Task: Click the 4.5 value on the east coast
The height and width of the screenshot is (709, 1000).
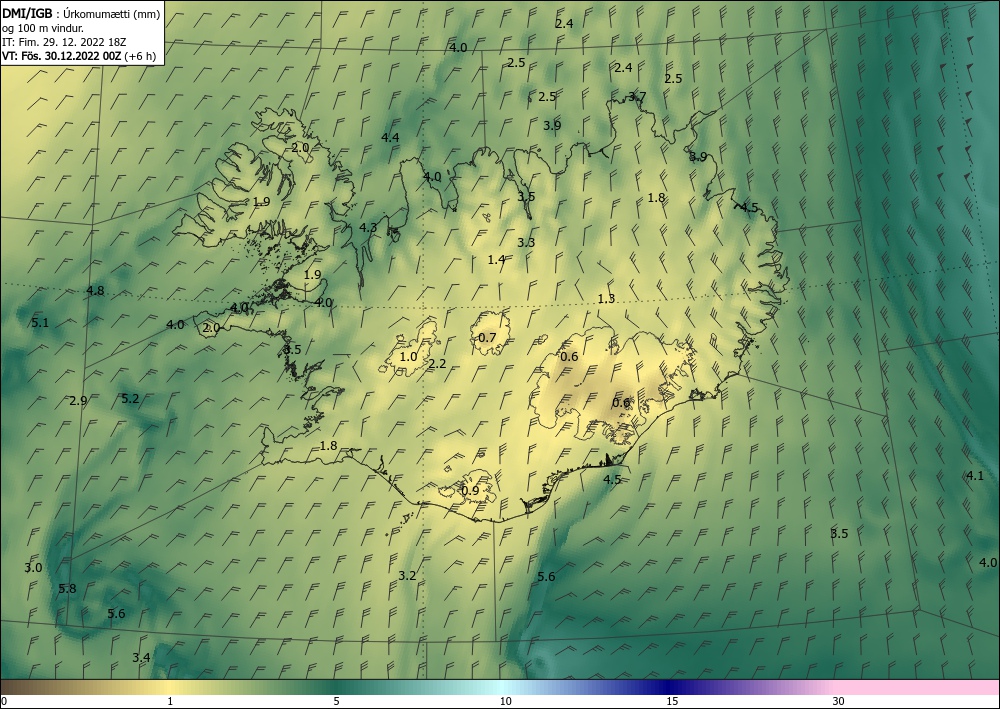Action: point(749,207)
